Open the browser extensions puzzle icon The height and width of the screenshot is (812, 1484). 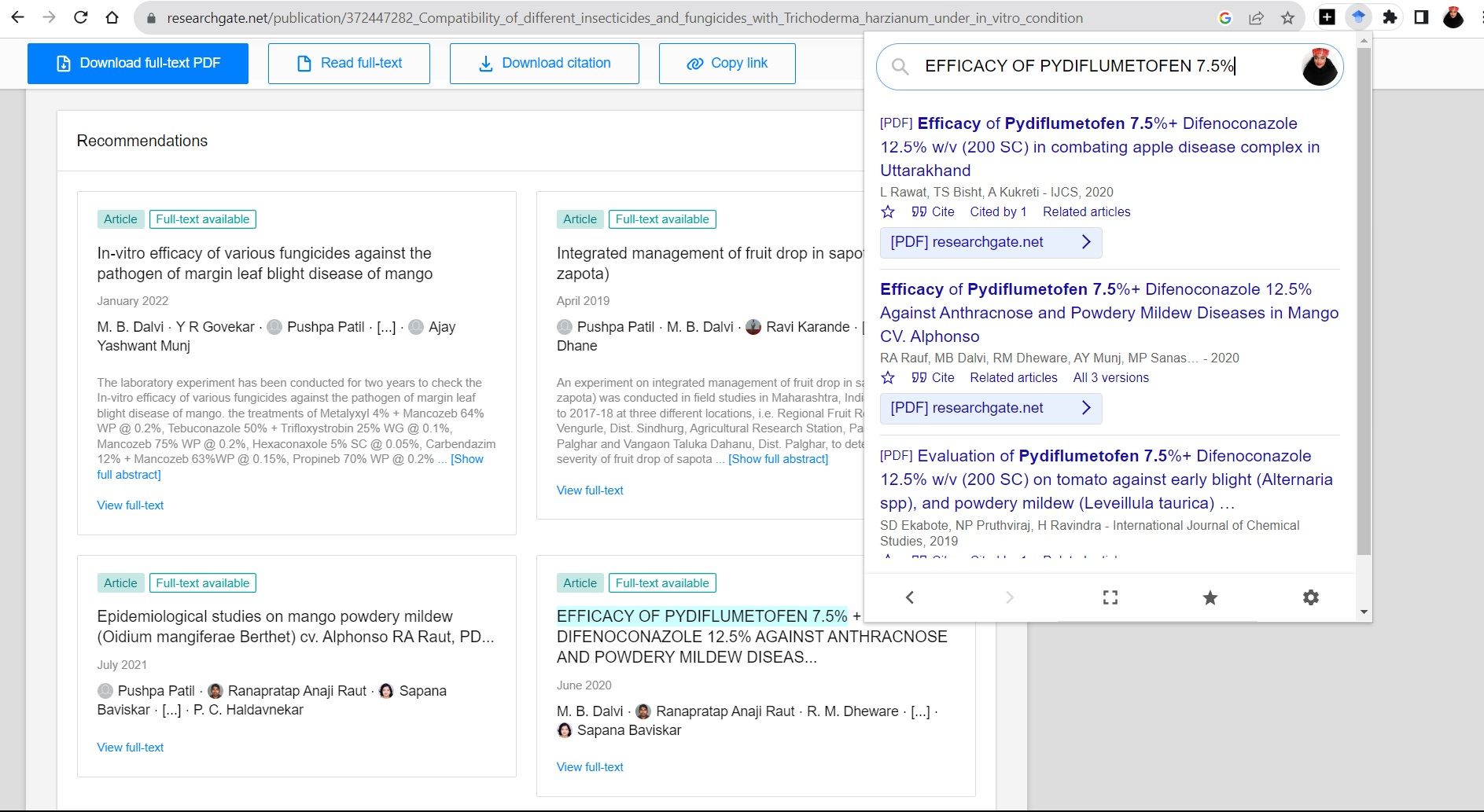[1390, 17]
